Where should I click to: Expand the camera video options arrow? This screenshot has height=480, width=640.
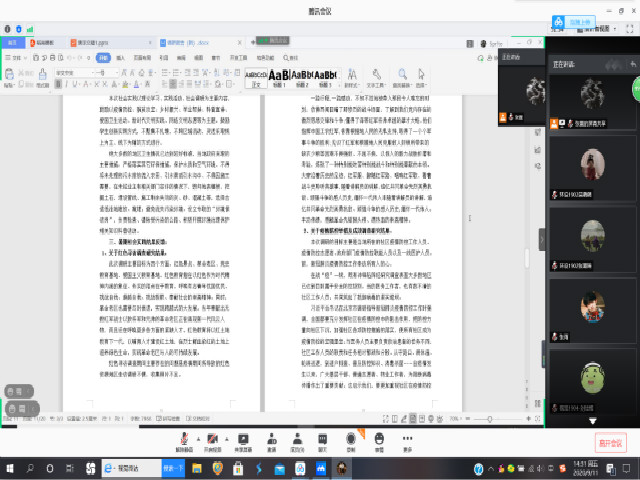227,439
